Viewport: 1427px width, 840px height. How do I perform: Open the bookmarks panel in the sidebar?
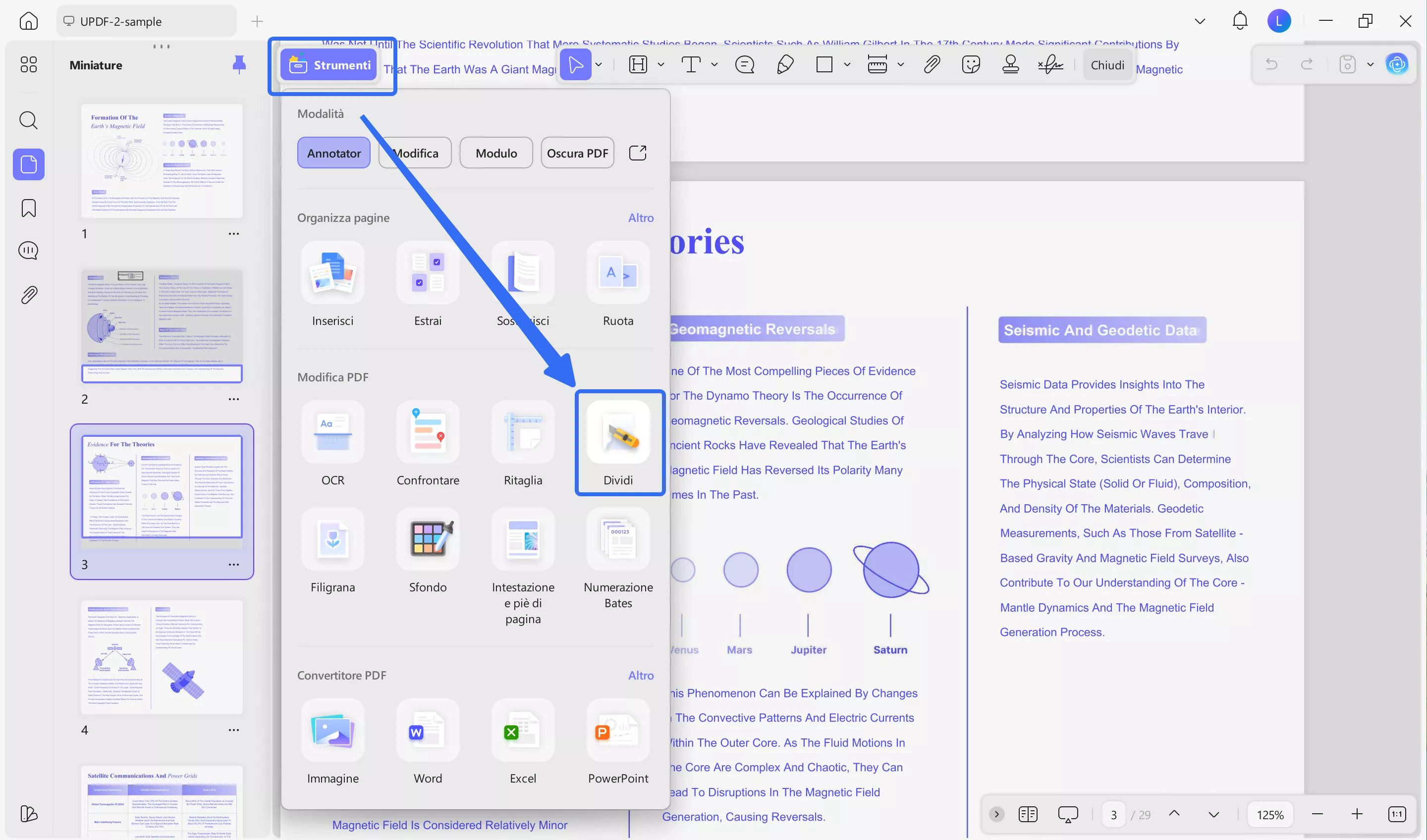pyautogui.click(x=28, y=208)
